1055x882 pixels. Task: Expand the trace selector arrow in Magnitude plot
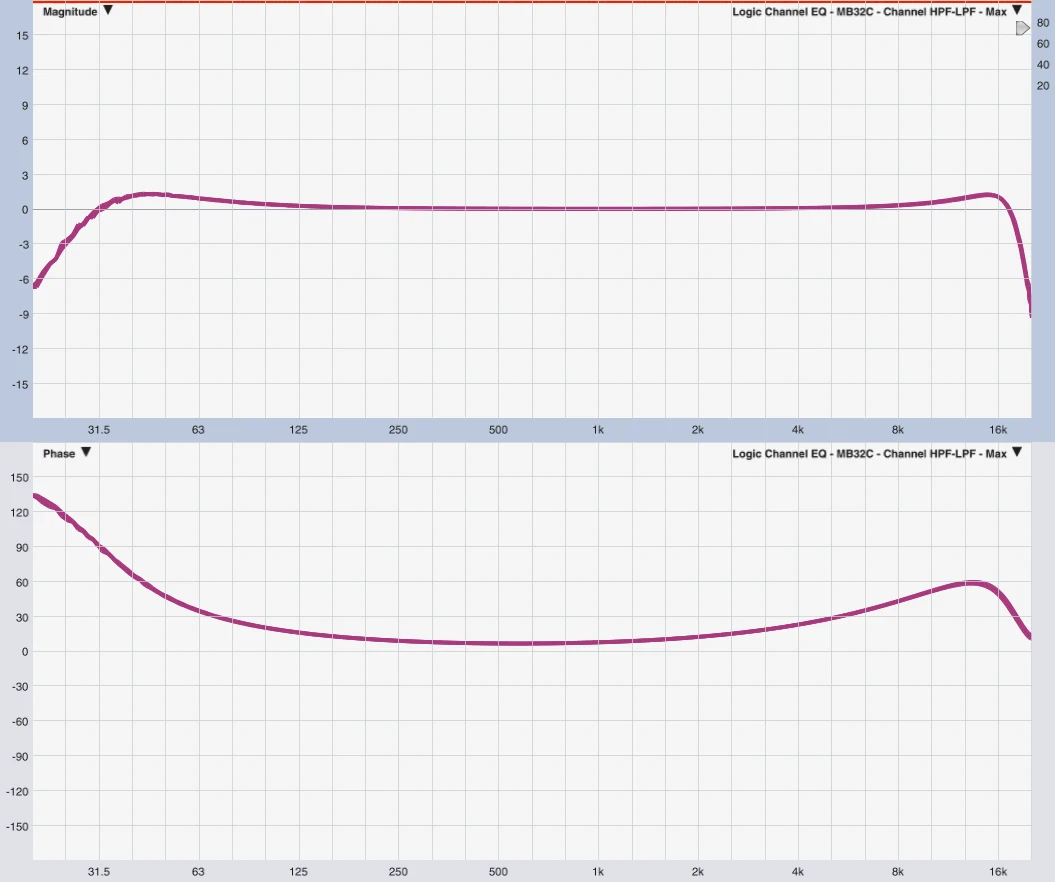coord(1017,11)
